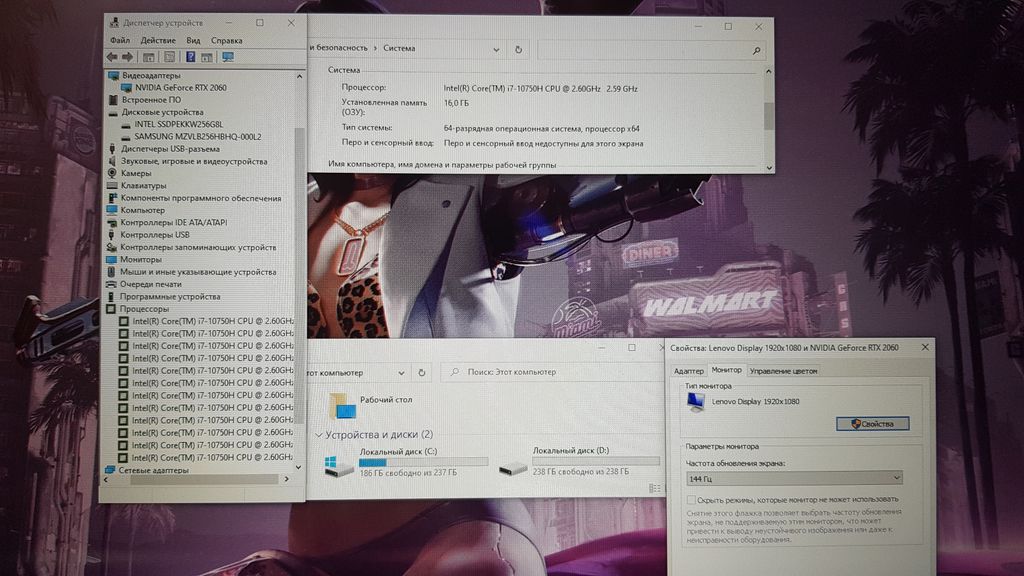Open the Explorer address bar history dropdown
The image size is (1024, 576).
(x=400, y=372)
